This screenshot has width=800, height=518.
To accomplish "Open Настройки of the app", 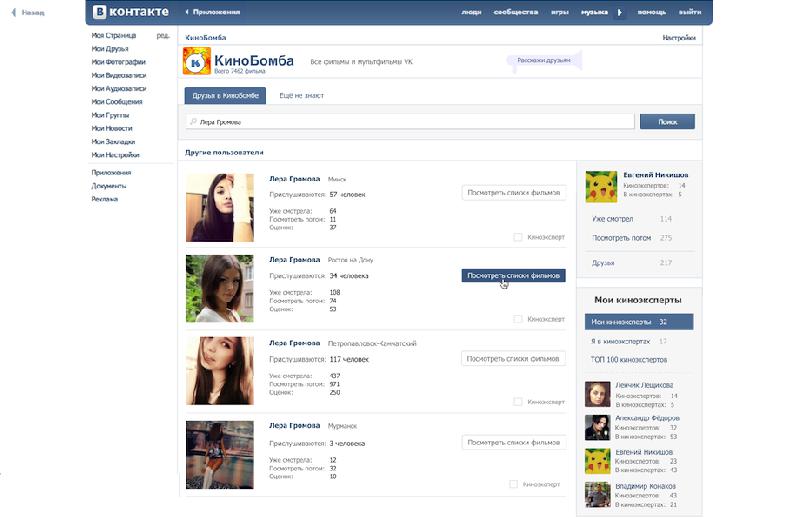I will (x=679, y=37).
